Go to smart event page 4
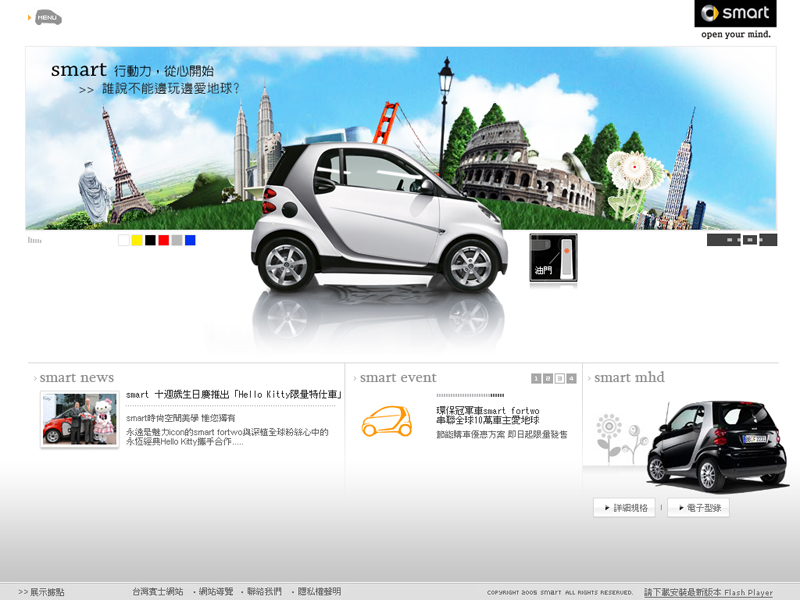Screen dimensions: 800x600 click(x=571, y=378)
